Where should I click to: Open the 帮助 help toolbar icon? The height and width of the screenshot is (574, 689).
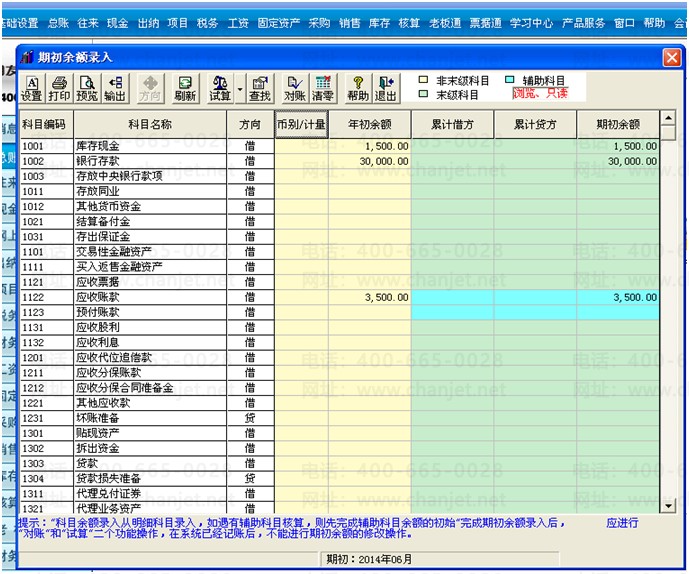(x=358, y=88)
